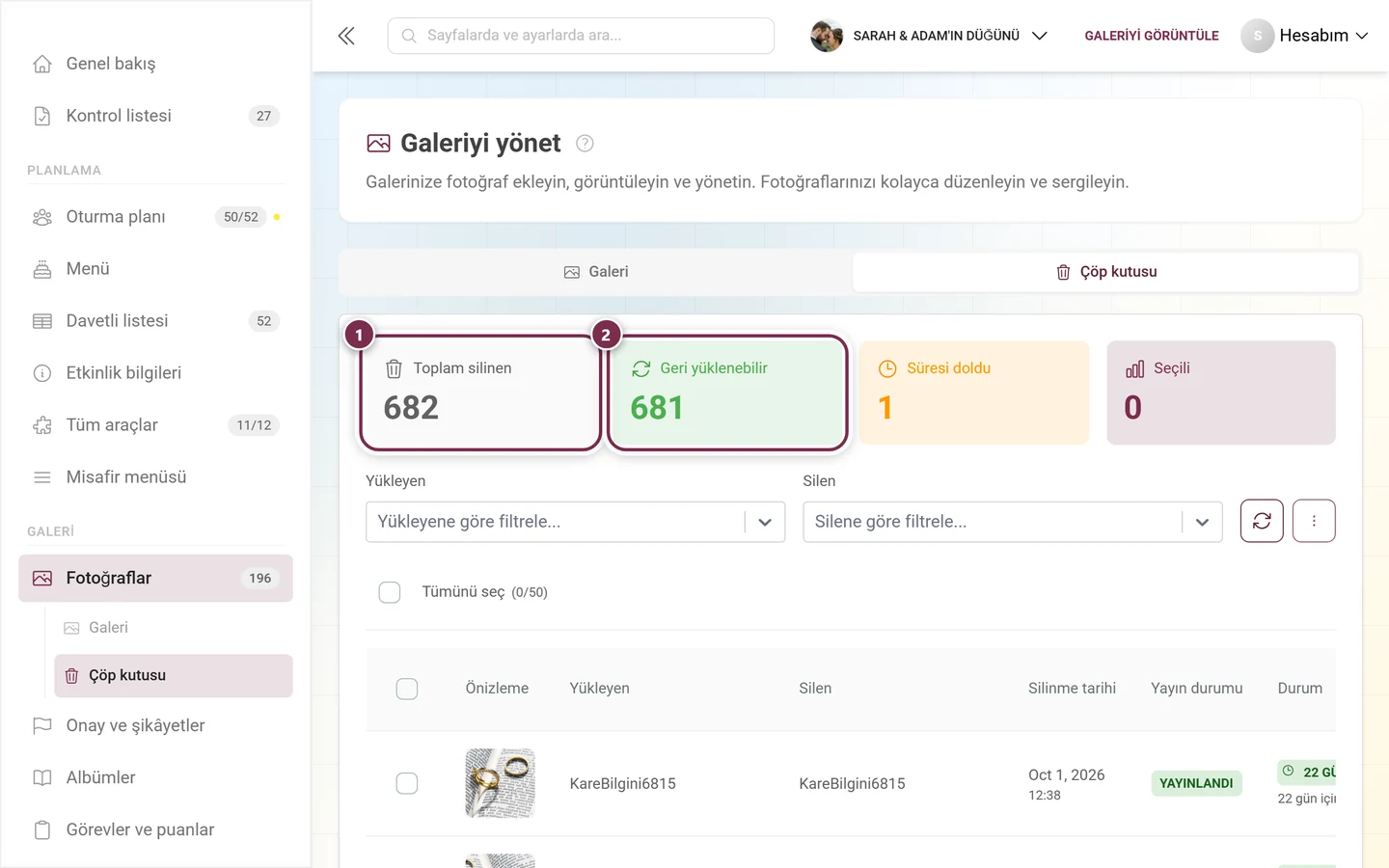This screenshot has width=1389, height=868.
Task: Click the Silinme tarihi column header
Action: [1072, 689]
